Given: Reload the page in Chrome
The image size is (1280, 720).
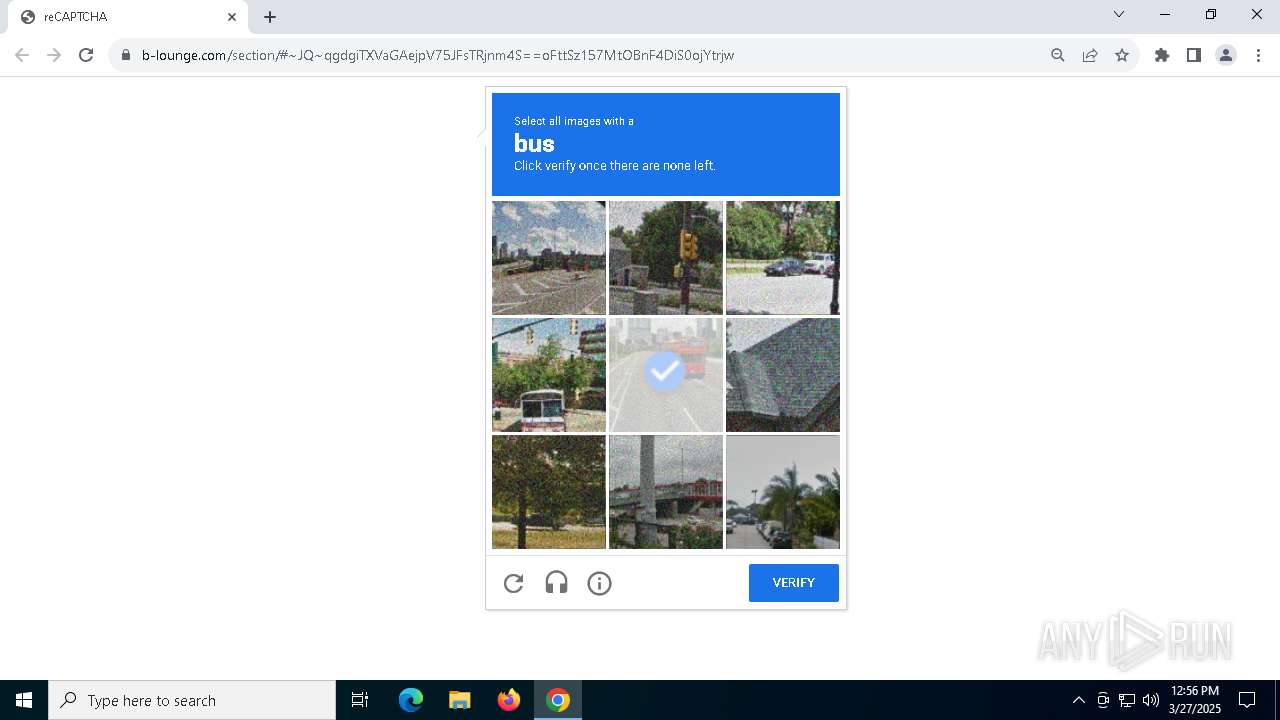Looking at the screenshot, I should [86, 55].
